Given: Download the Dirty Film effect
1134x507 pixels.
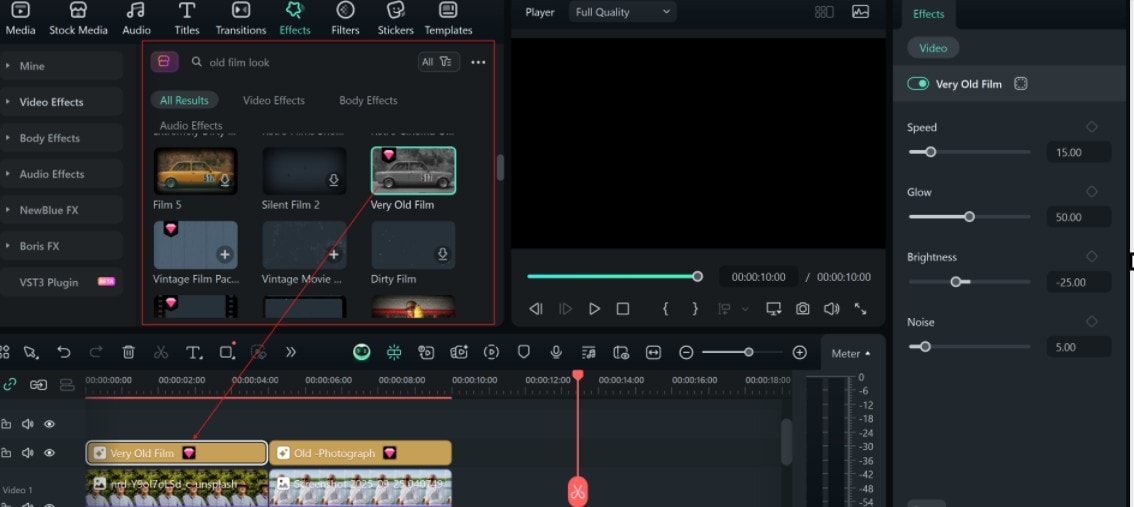Looking at the screenshot, I should pyautogui.click(x=442, y=255).
